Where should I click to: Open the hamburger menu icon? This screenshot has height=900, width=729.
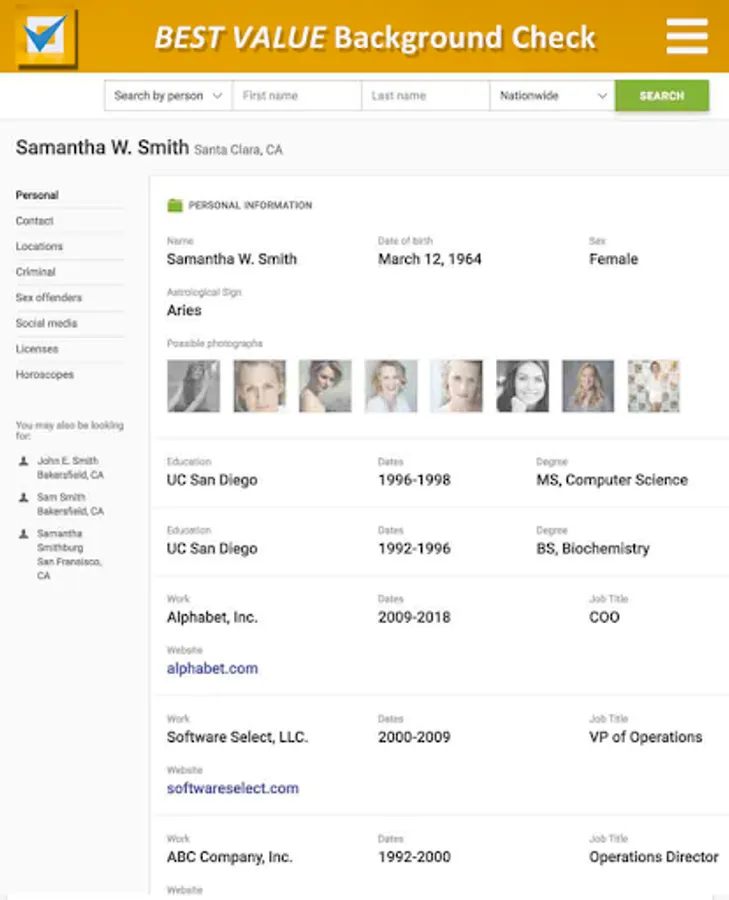[687, 36]
